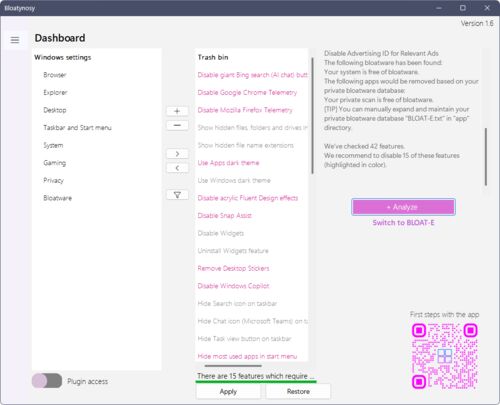Toggle the Plugin access switch
The image size is (500, 405).
pos(47,381)
